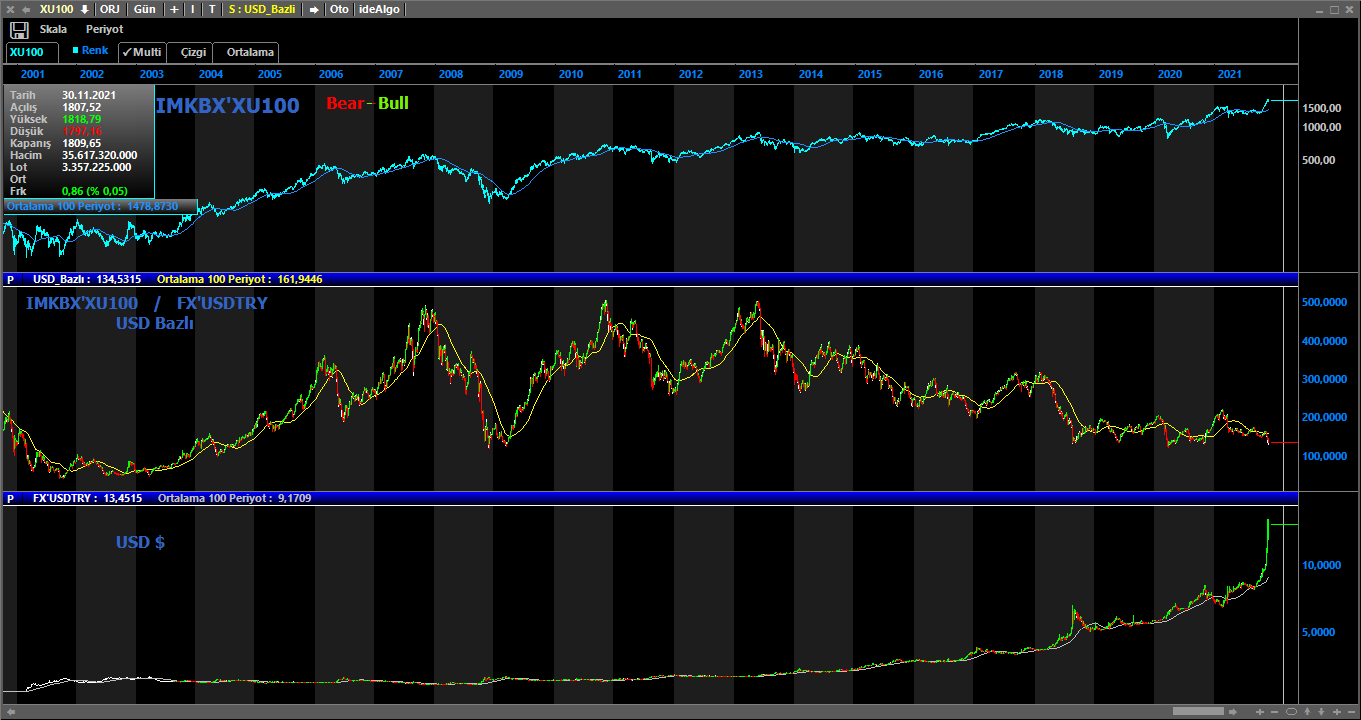
Task: Click the scroll right arrow beside the scrollbar
Action: (x=1233, y=711)
